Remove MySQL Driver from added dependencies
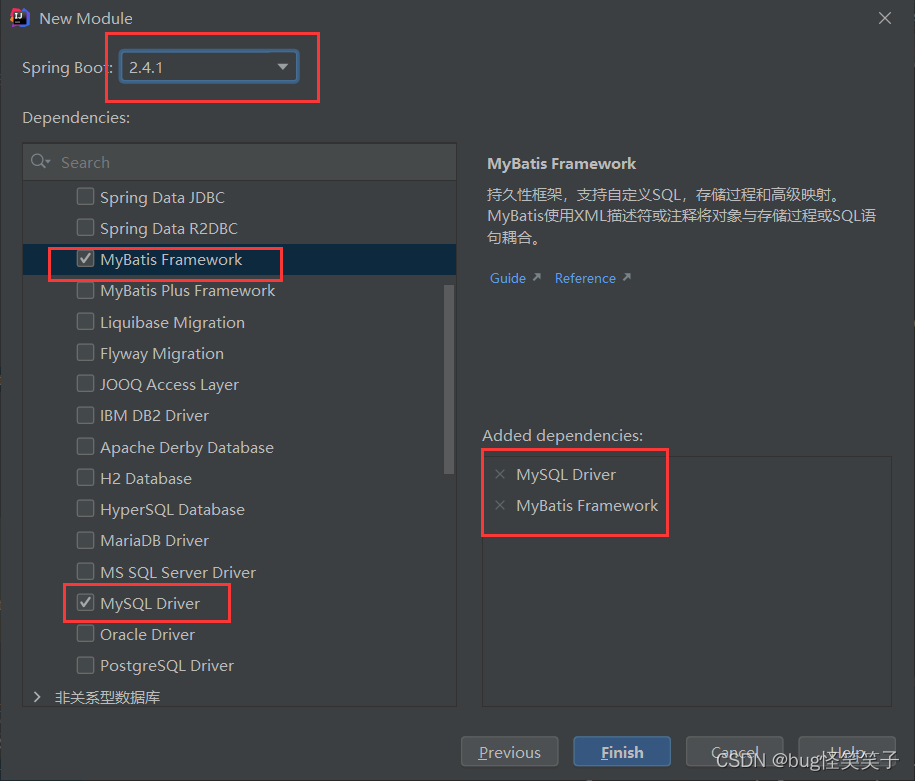The width and height of the screenshot is (915, 781). (x=500, y=474)
